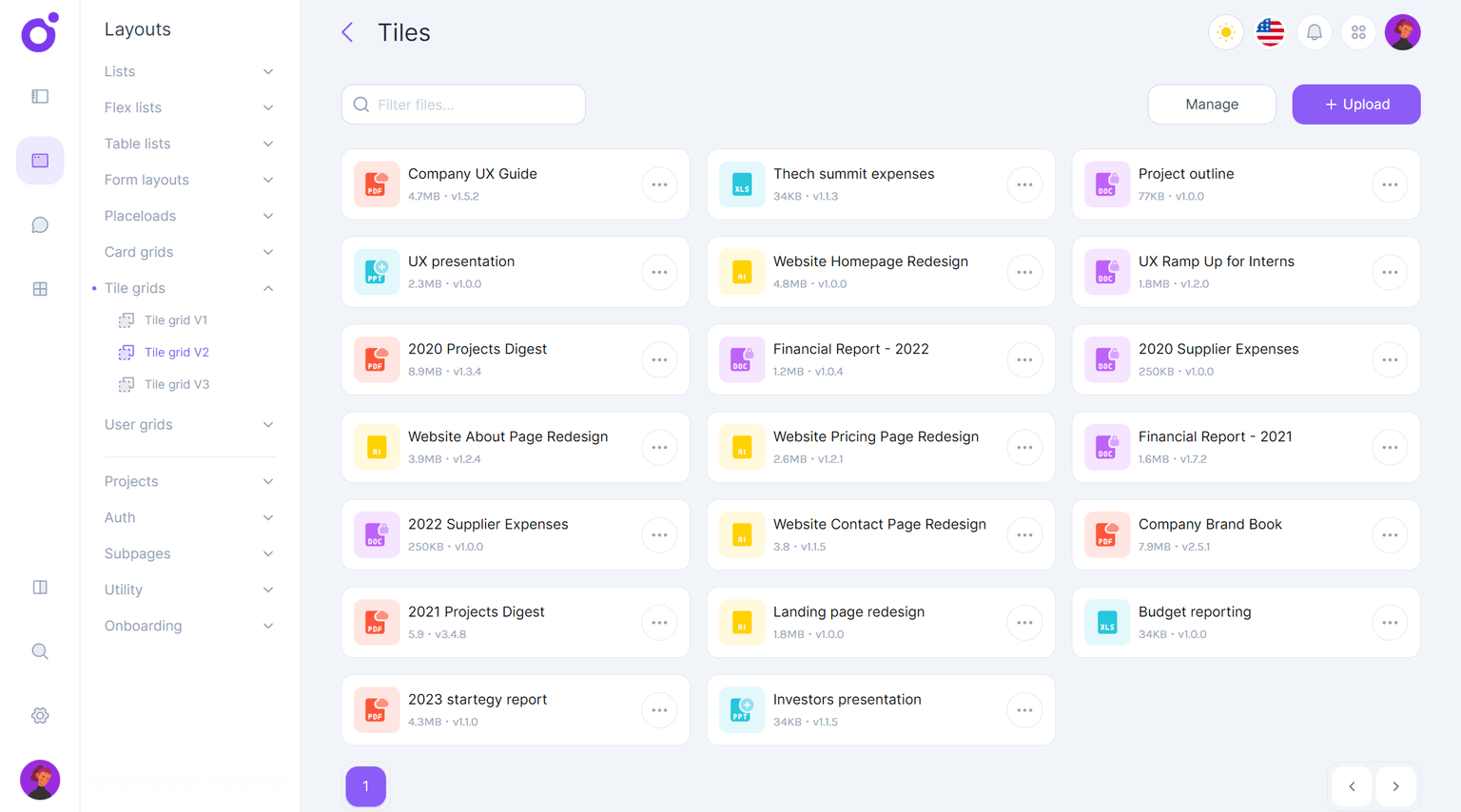Go to the next page arrow
This screenshot has width=1461, height=812.
1395,786
